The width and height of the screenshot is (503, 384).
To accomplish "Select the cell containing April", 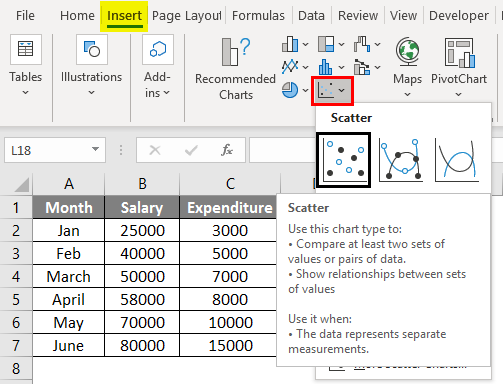I will pyautogui.click(x=69, y=299).
